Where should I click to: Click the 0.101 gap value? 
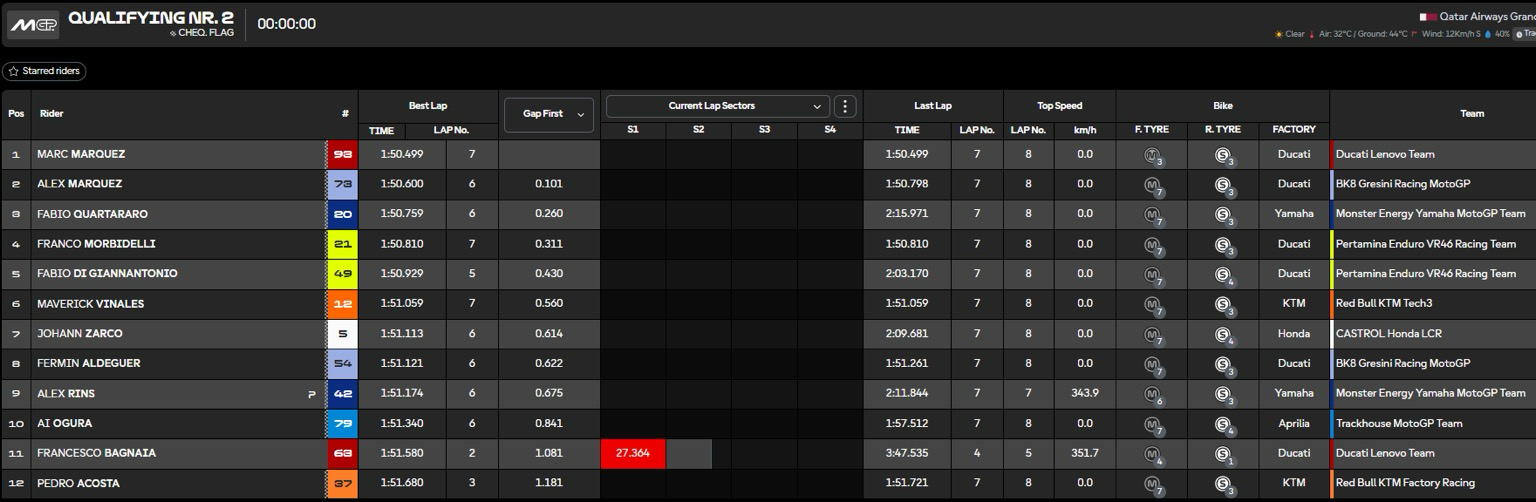pos(549,184)
